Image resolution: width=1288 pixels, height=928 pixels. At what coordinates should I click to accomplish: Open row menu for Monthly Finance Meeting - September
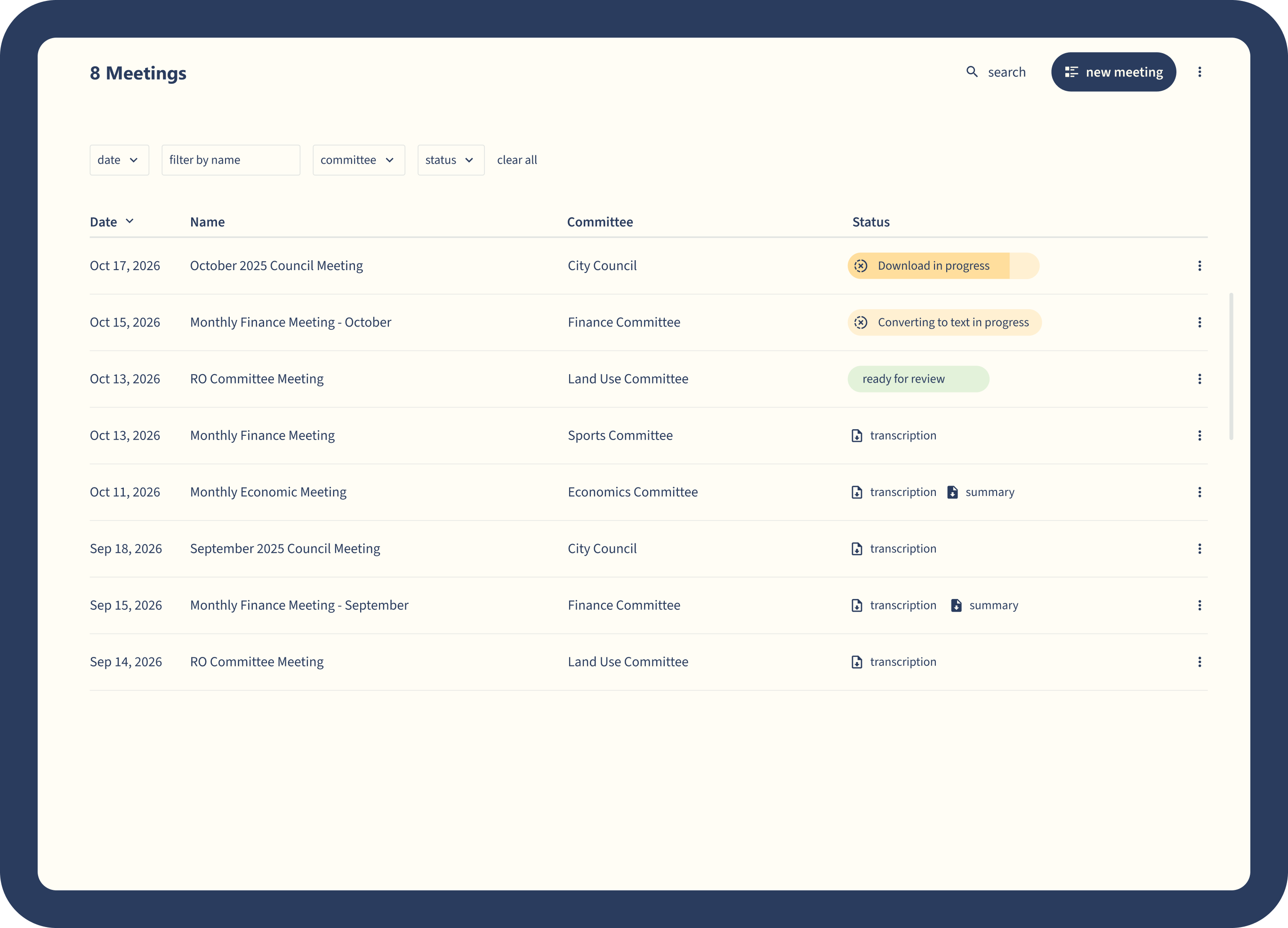pos(1199,606)
